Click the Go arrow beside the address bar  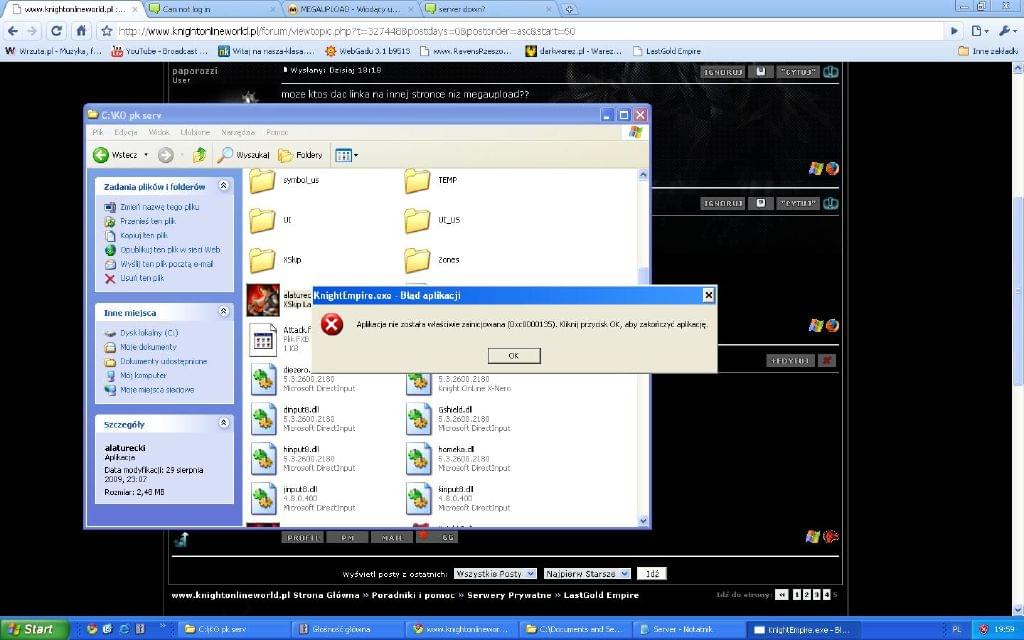pos(954,31)
